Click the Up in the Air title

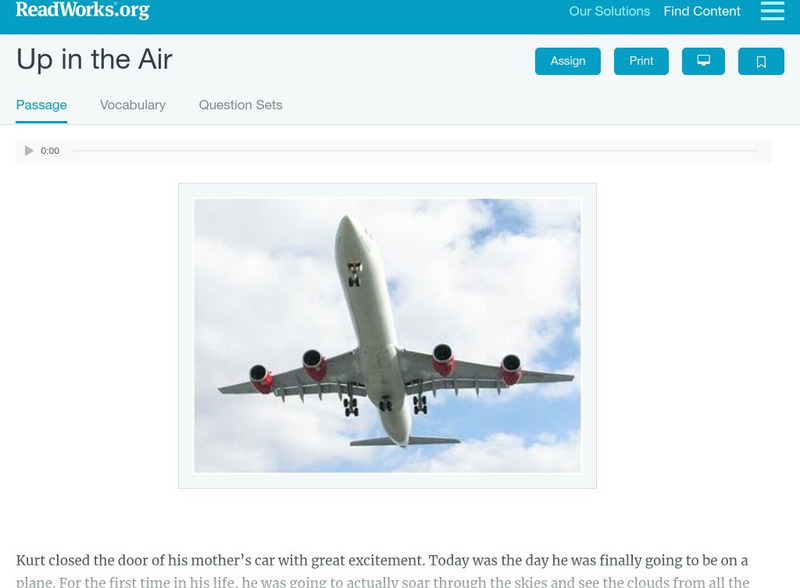pyautogui.click(x=94, y=59)
